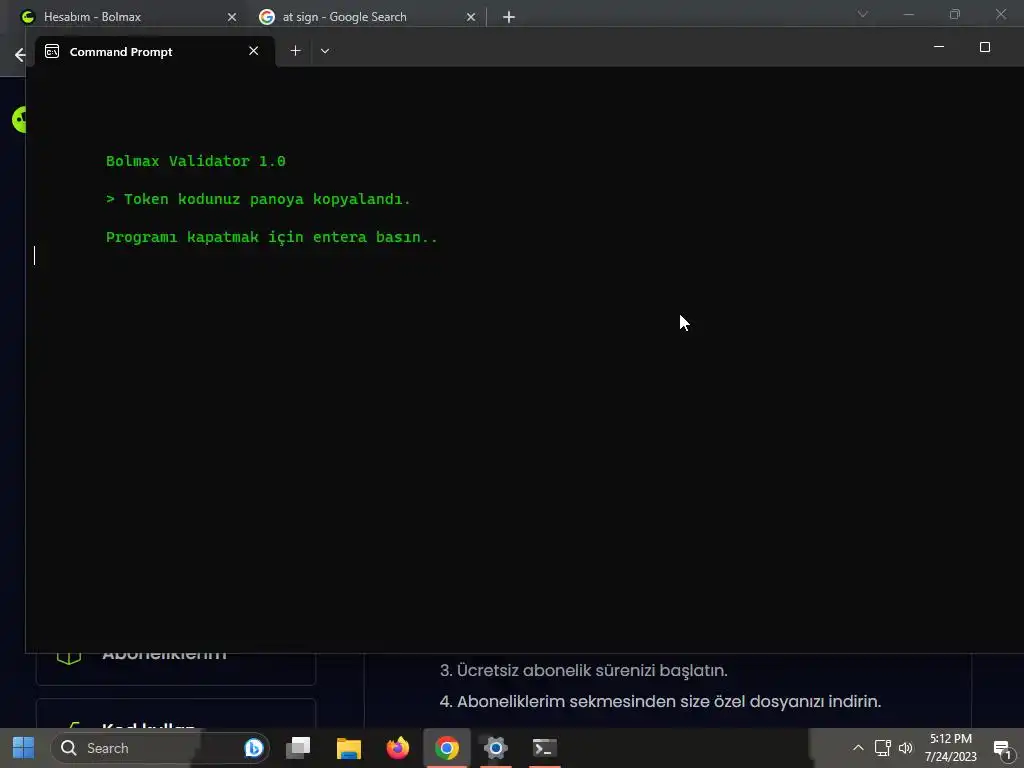Screen dimensions: 1024x768
Task: Switch to Hesabım - Bolmax browser tab
Action: pyautogui.click(x=127, y=16)
